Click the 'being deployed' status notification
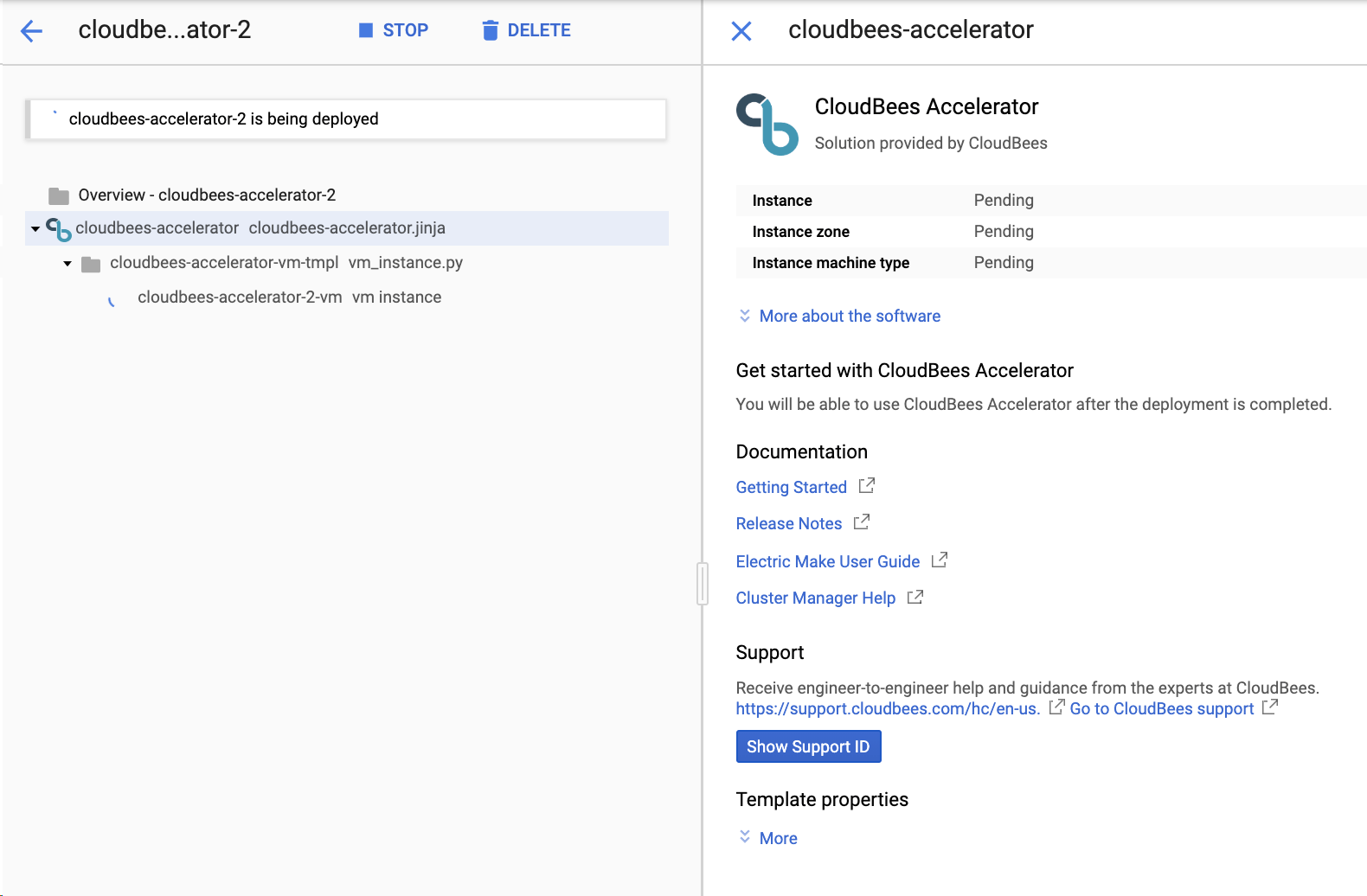This screenshot has width=1367, height=896. (347, 119)
